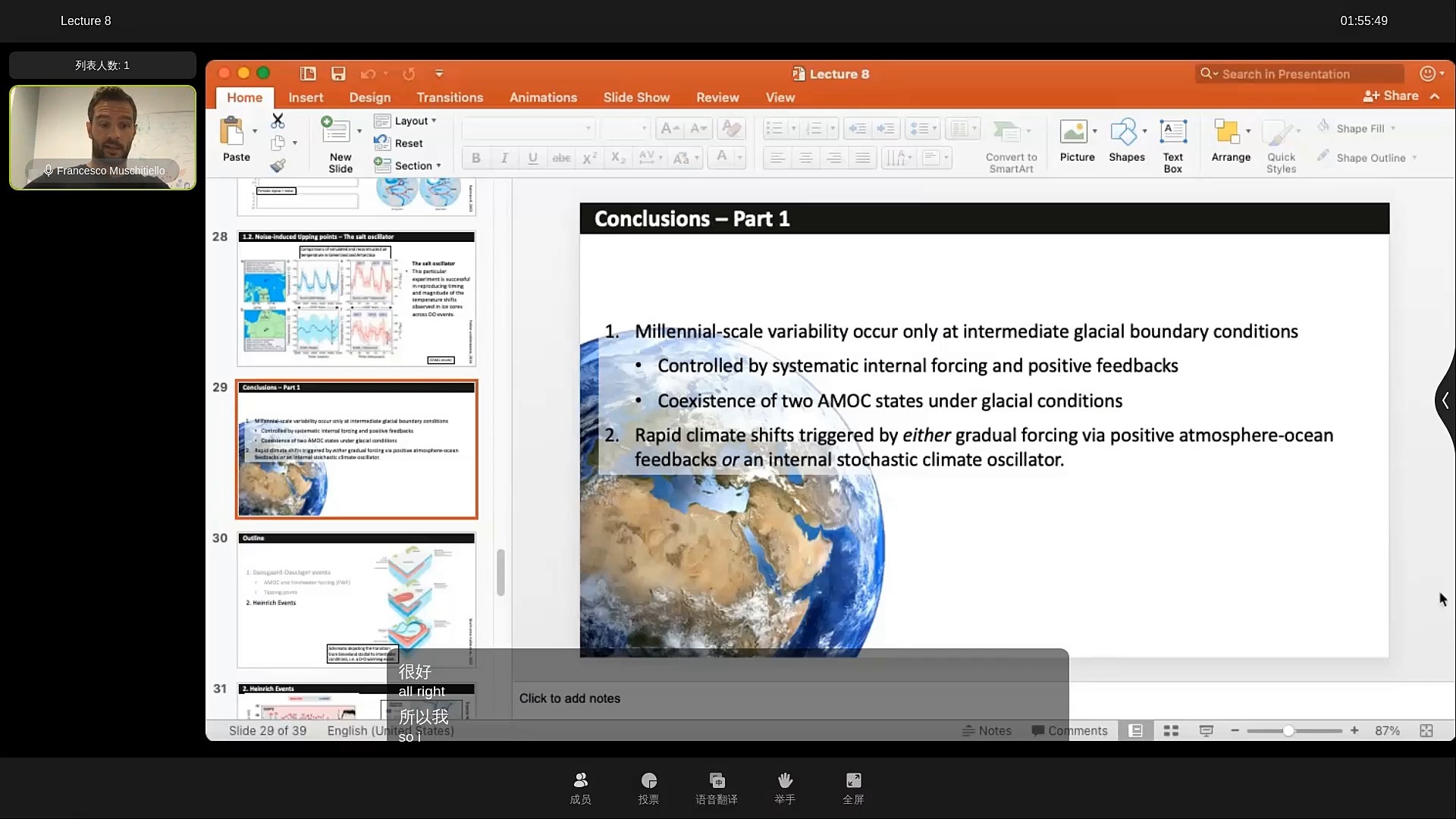Viewport: 1456px width, 819px height.
Task: Click the Decrease Font Size icon
Action: (698, 128)
